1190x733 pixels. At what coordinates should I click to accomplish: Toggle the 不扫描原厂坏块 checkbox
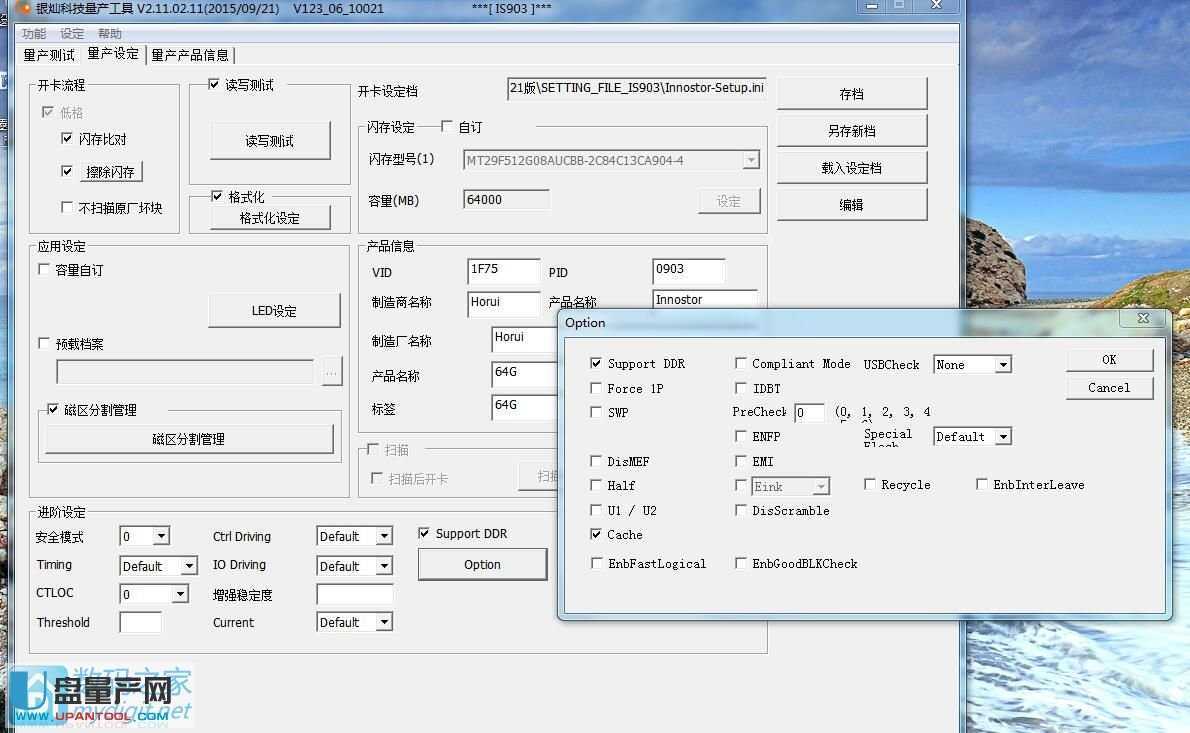pyautogui.click(x=68, y=207)
